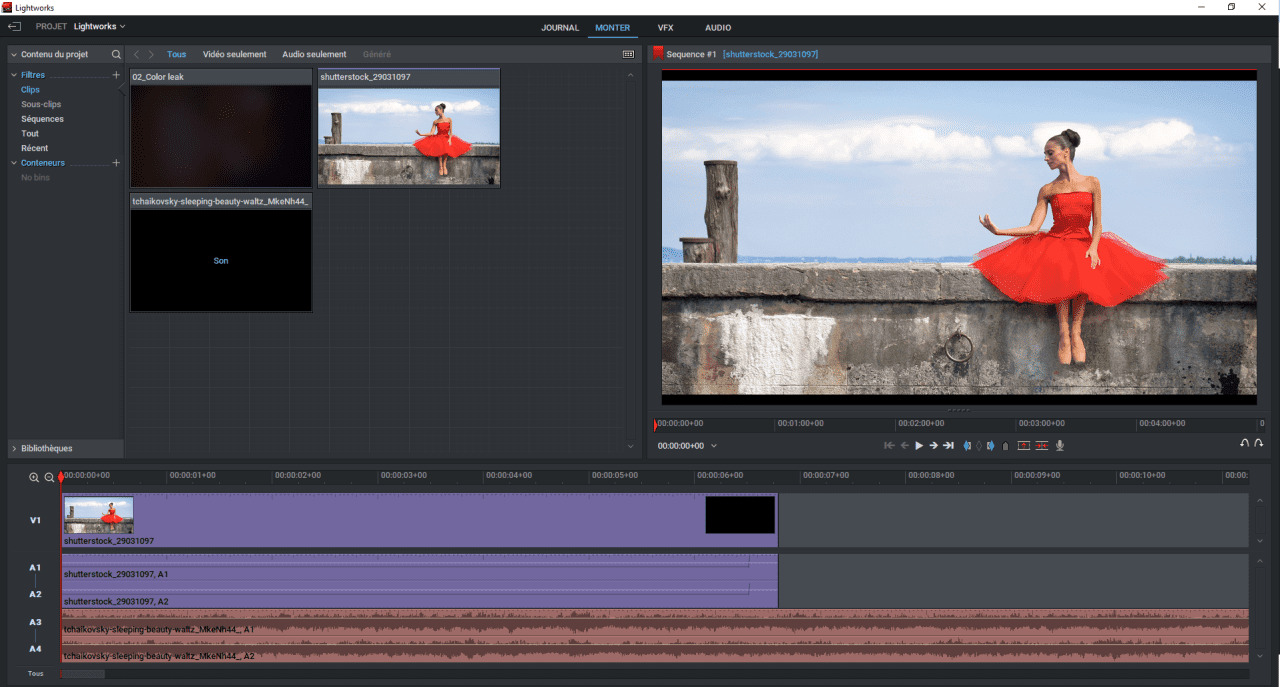1280x687 pixels.
Task: Click the project content search icon
Action: (116, 55)
